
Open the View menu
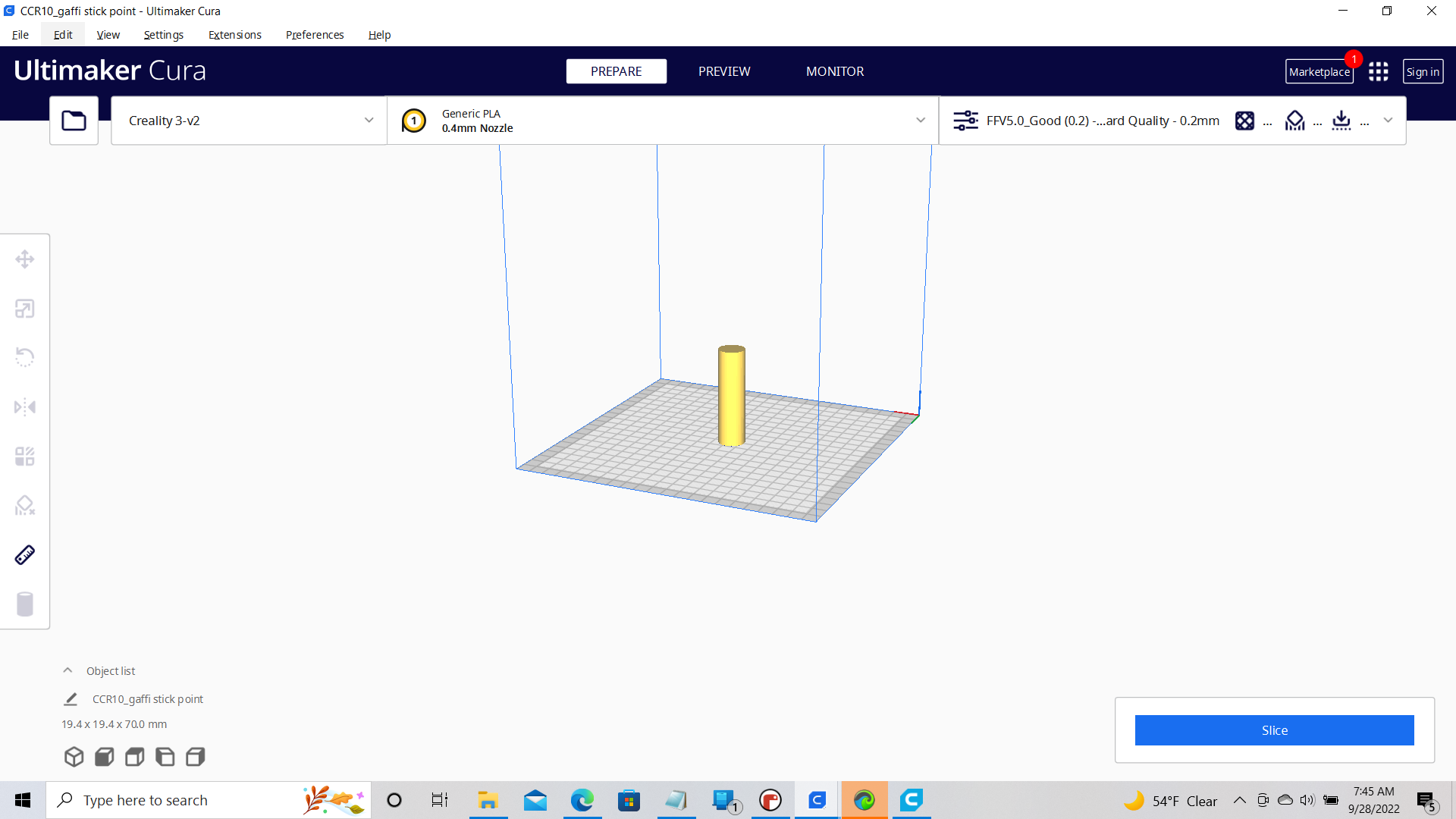pyautogui.click(x=108, y=35)
